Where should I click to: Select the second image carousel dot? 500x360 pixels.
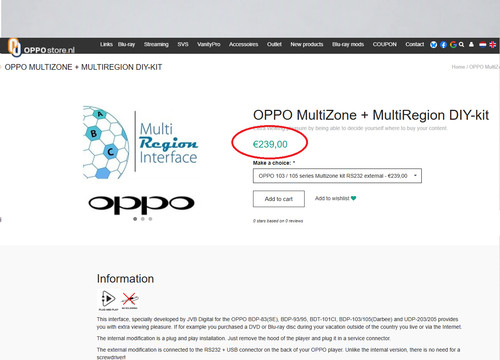[x=143, y=219]
